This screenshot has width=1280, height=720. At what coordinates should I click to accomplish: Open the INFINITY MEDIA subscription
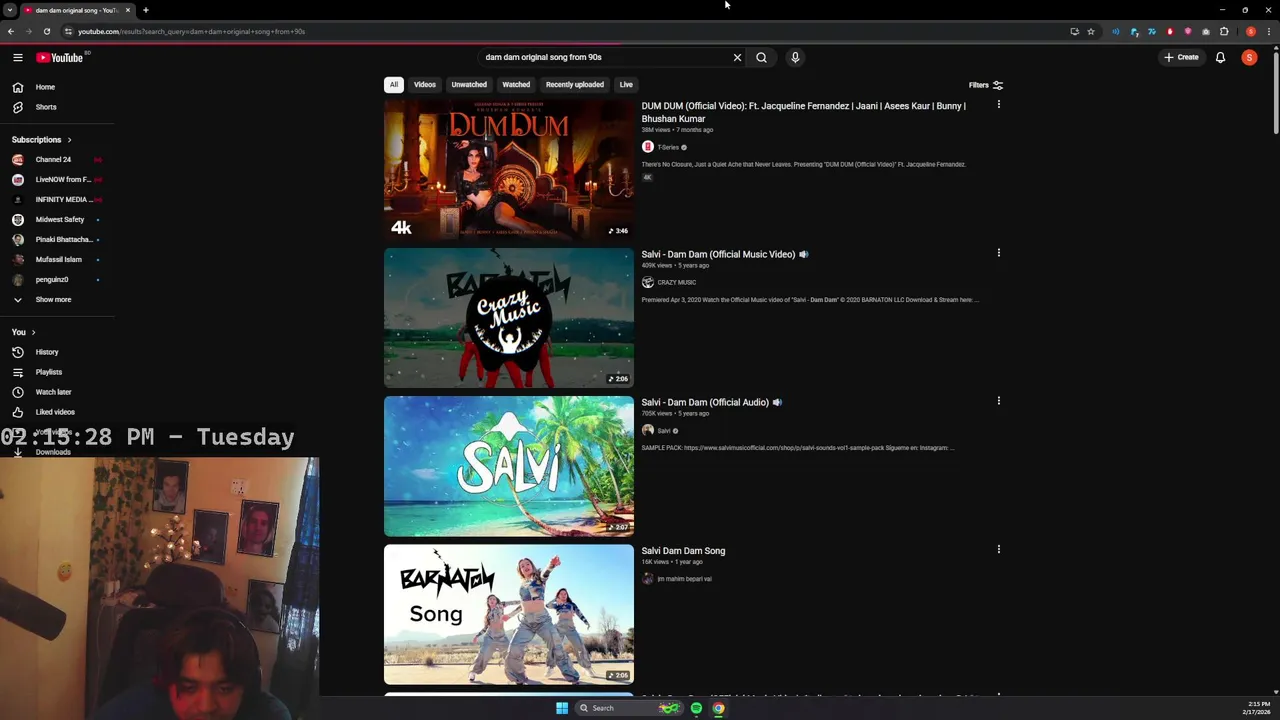coord(56,200)
